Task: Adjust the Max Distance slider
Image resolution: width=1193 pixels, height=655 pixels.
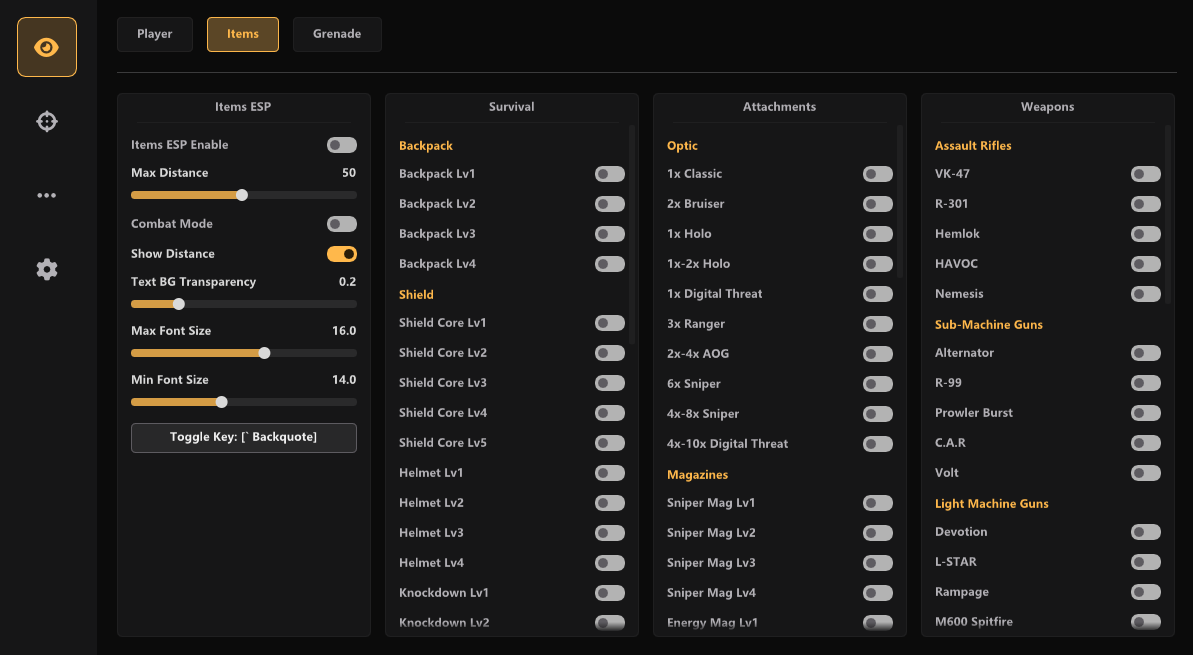Action: (x=243, y=196)
